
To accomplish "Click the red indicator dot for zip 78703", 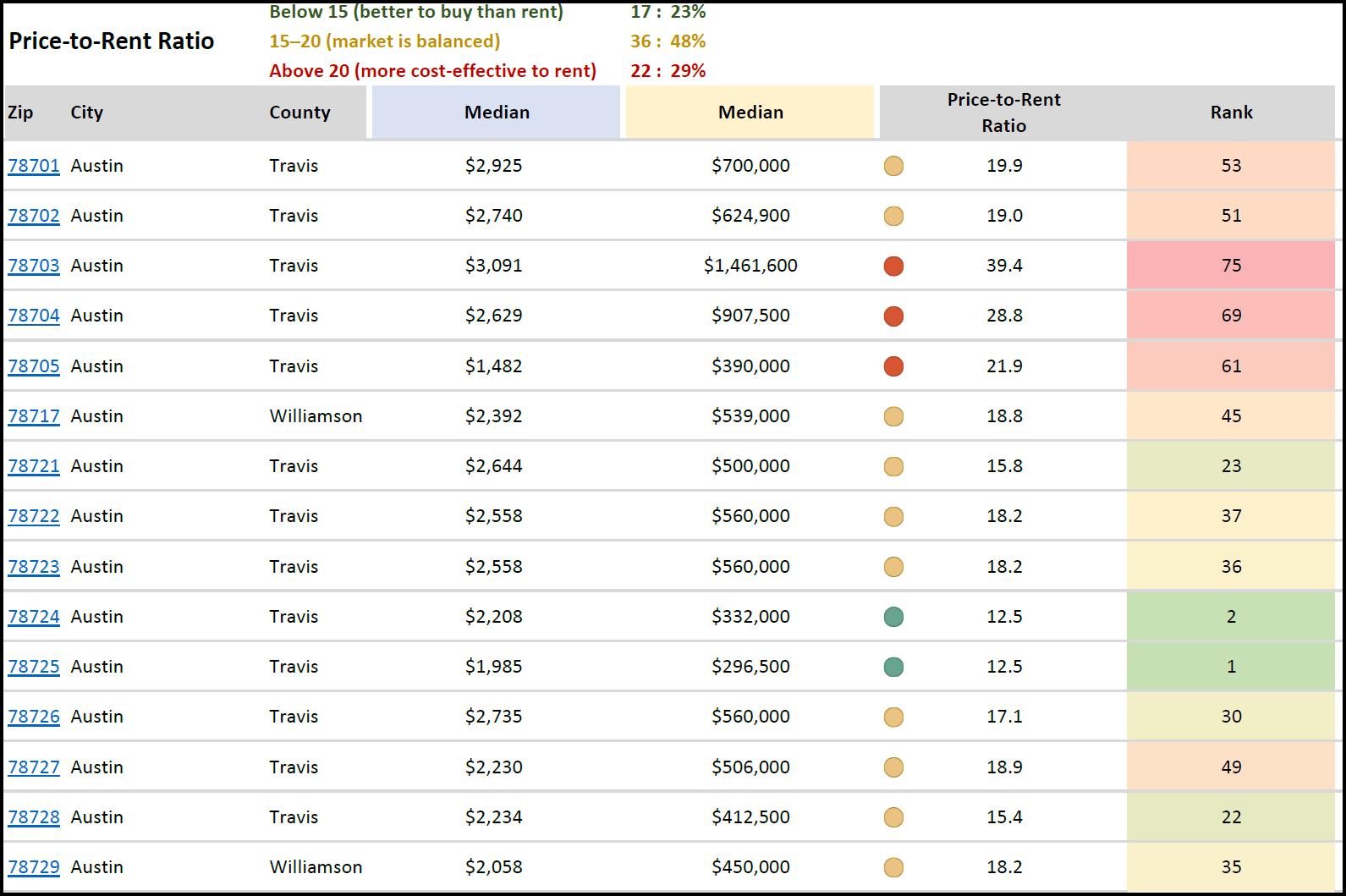I will click(x=893, y=267).
